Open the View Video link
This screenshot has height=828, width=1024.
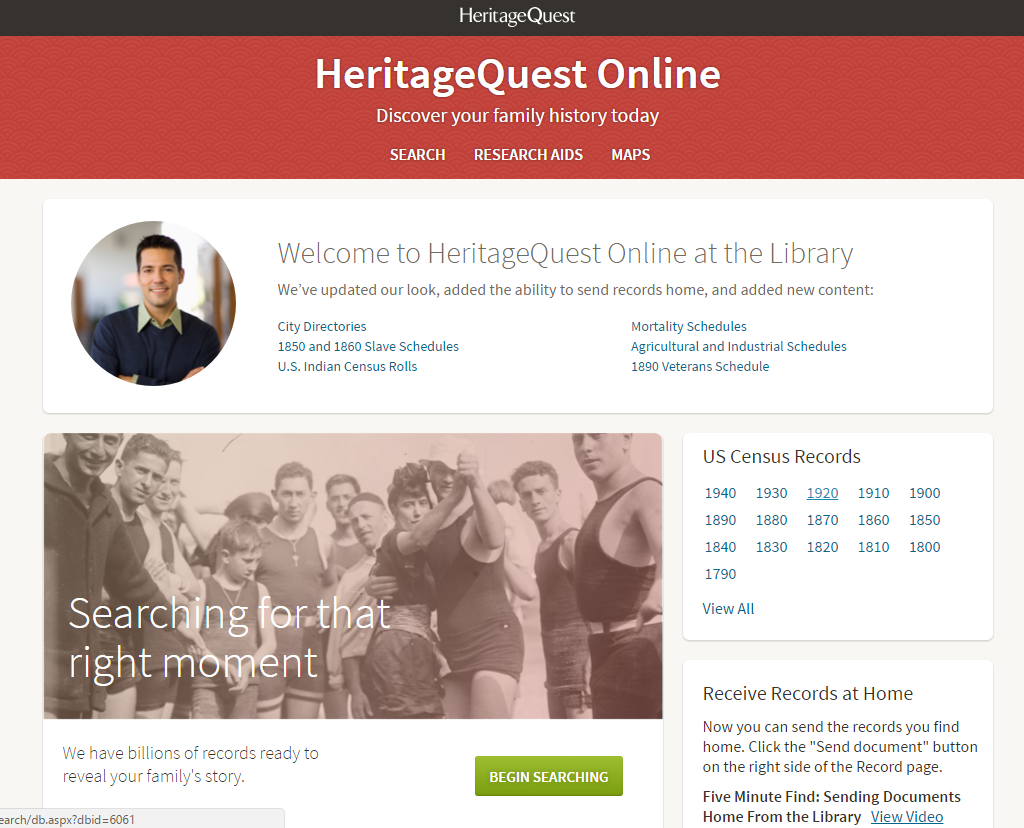tap(906, 816)
